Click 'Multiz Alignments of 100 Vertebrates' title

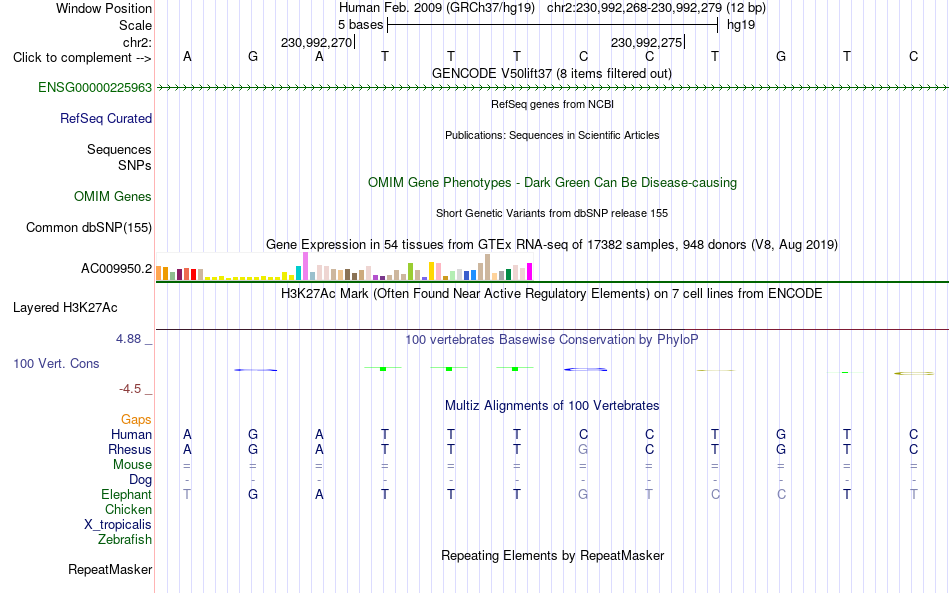pyautogui.click(x=552, y=405)
